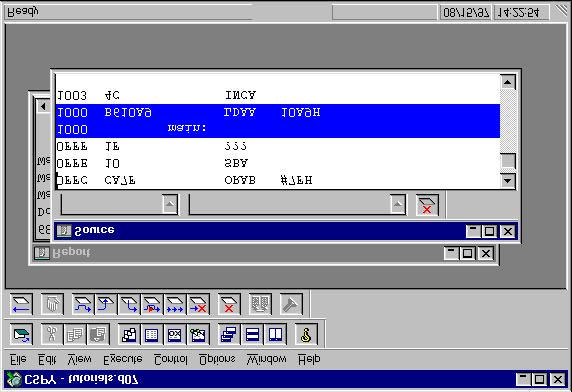This screenshot has height=392, width=572.
Task: Open the Window menu
Action: click(266, 360)
